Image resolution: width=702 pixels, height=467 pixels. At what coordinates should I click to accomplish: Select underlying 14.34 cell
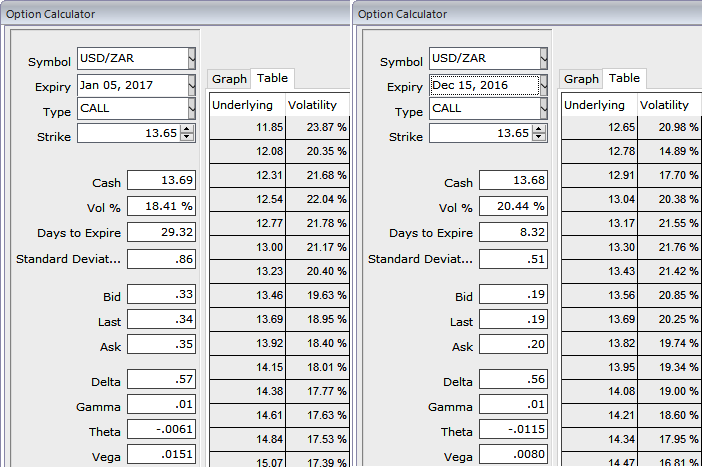coord(599,440)
